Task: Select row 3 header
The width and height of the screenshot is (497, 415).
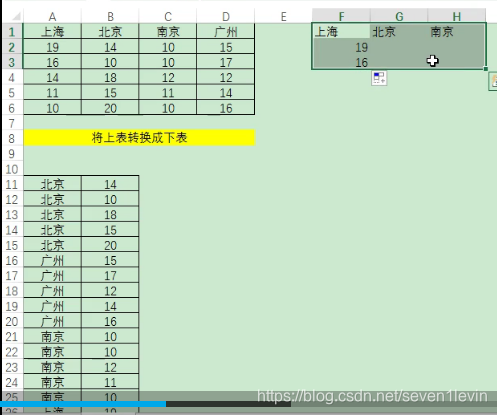Action: [x=12, y=62]
